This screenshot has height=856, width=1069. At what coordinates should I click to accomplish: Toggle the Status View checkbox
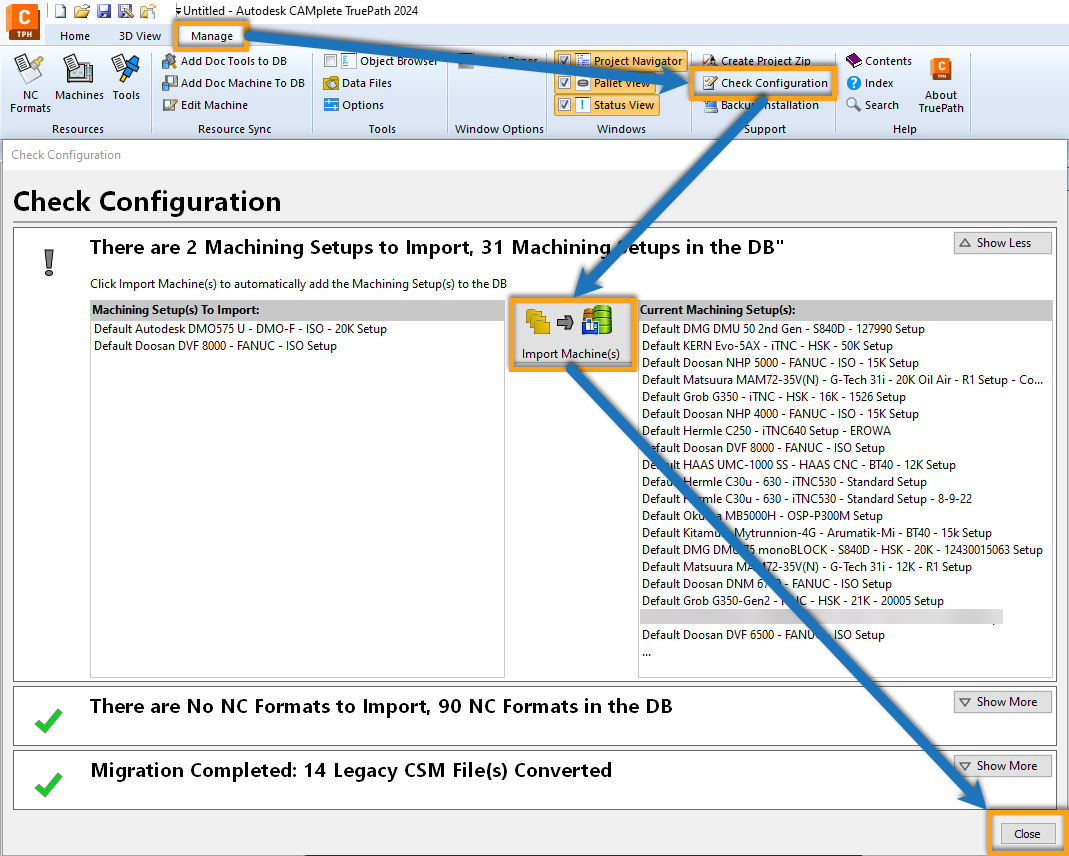coord(564,104)
